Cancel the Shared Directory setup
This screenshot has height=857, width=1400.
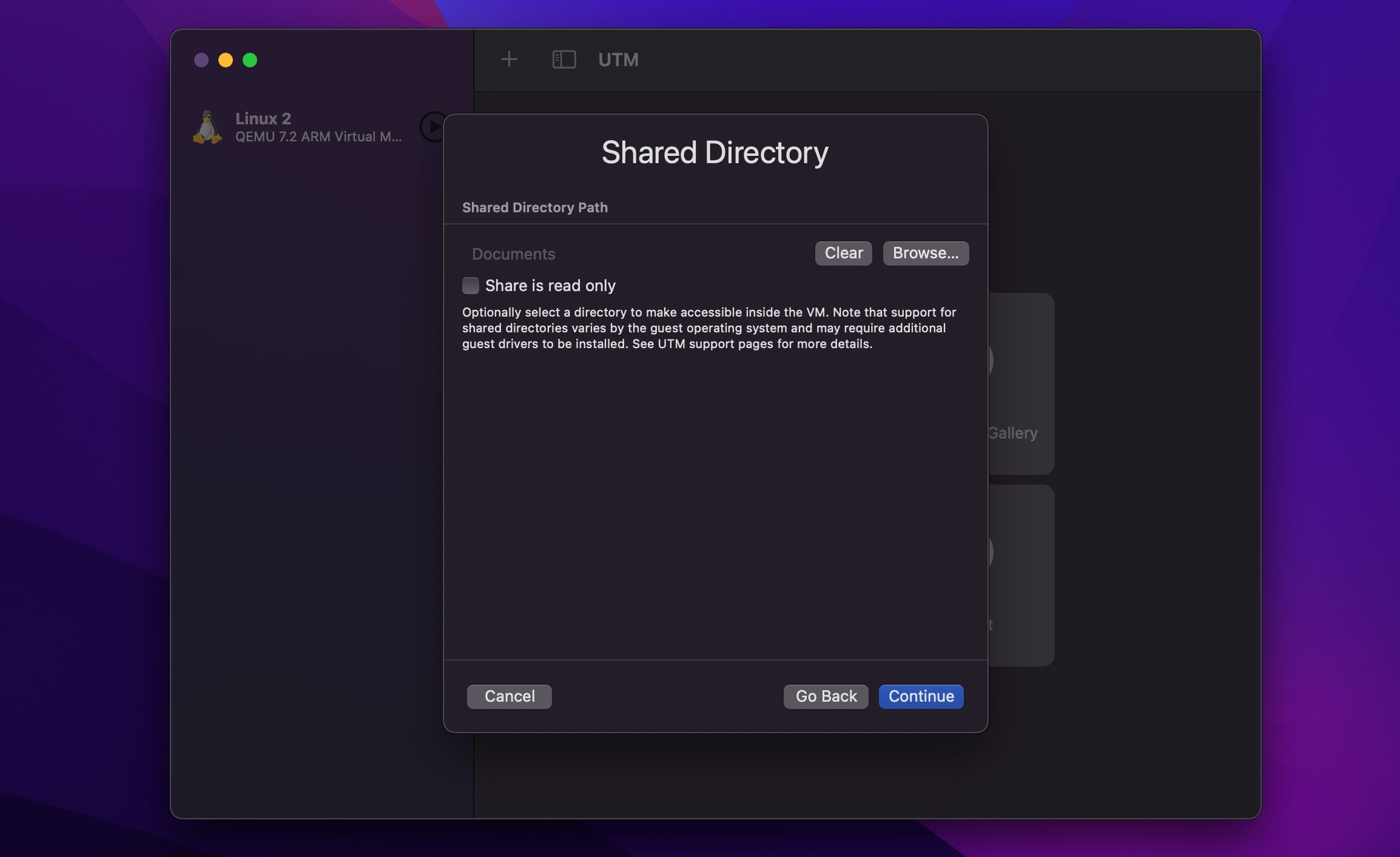pos(509,696)
